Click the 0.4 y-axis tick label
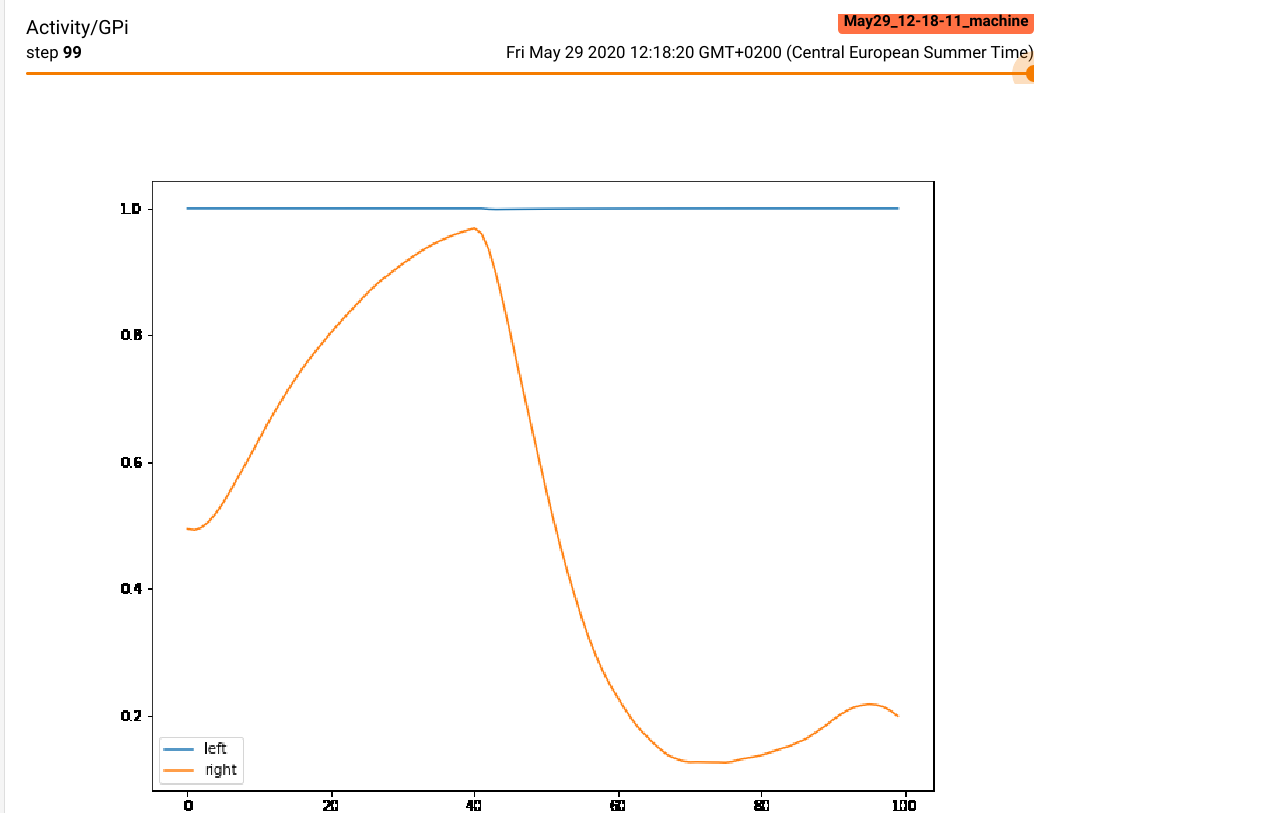The image size is (1266, 813). [132, 589]
